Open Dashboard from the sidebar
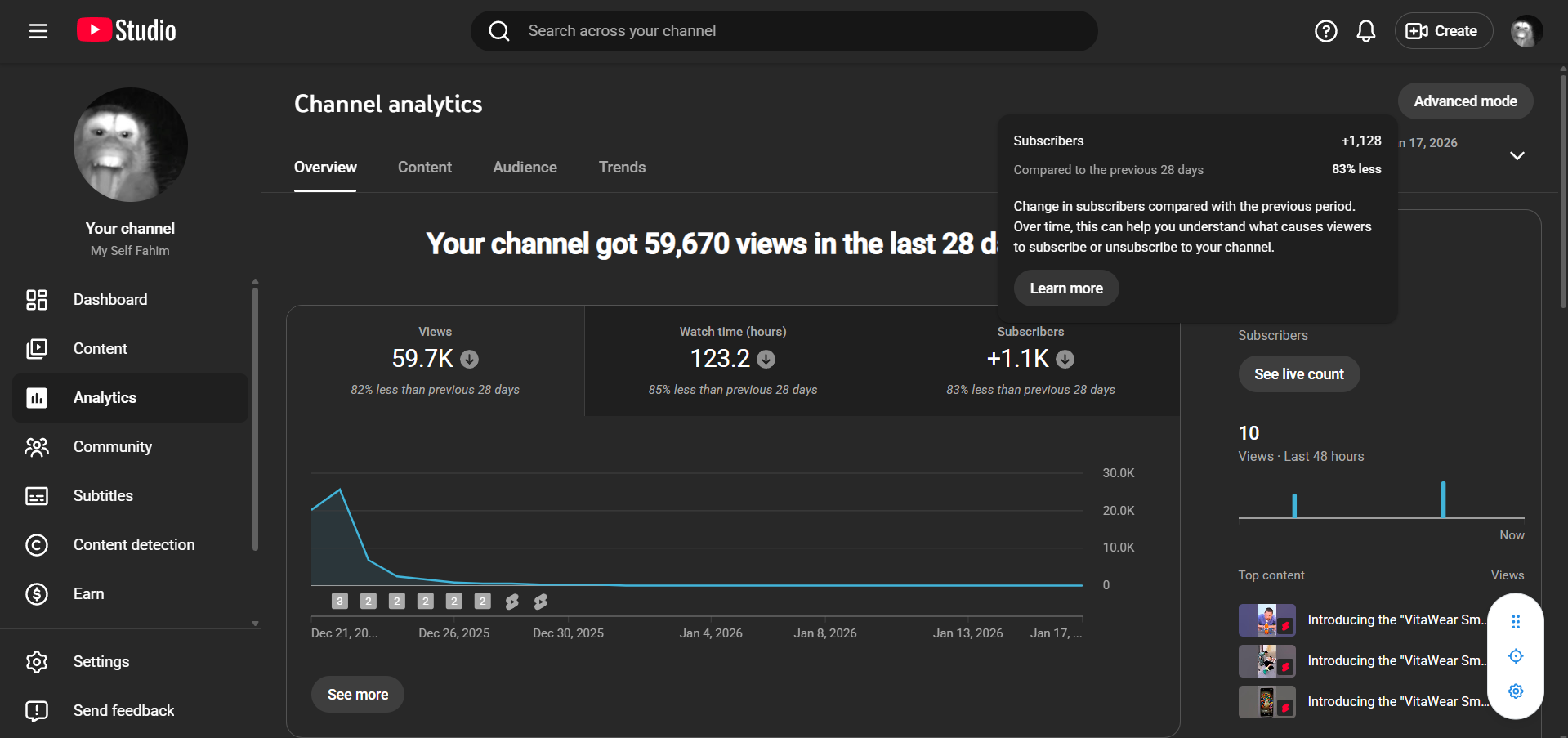 [110, 300]
